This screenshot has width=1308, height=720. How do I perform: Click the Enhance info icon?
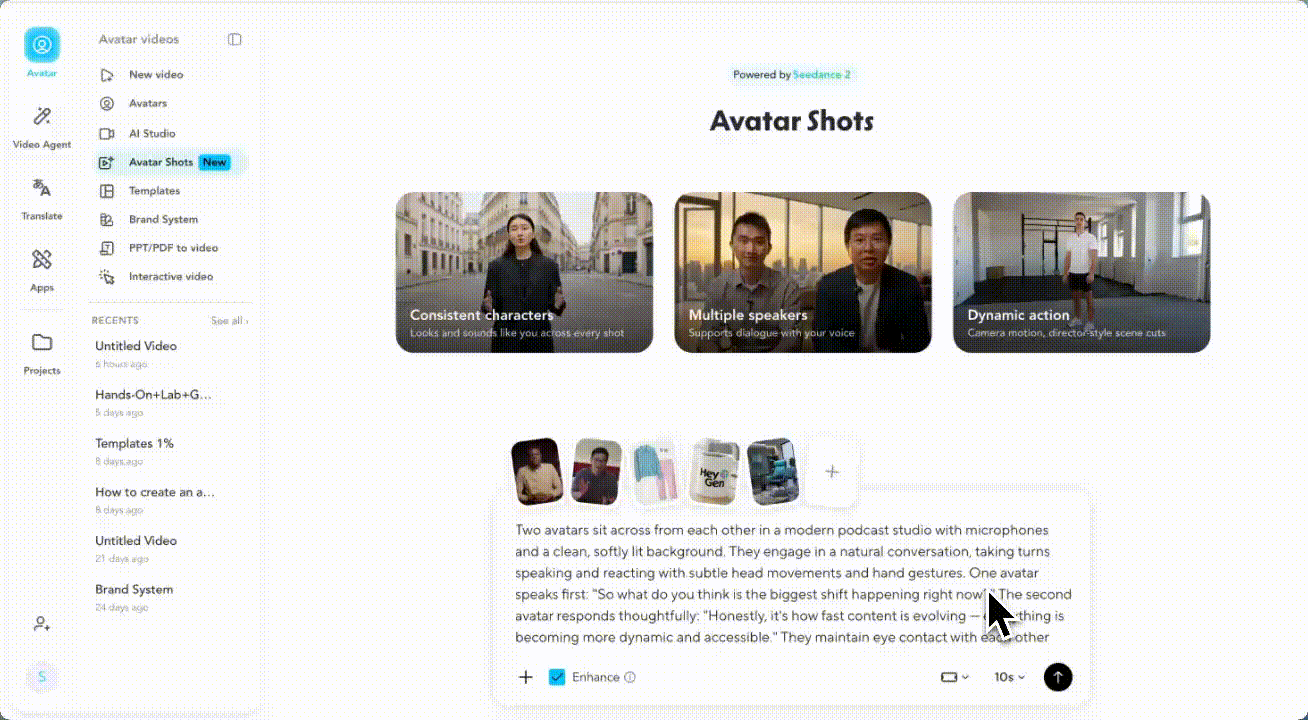pos(630,677)
